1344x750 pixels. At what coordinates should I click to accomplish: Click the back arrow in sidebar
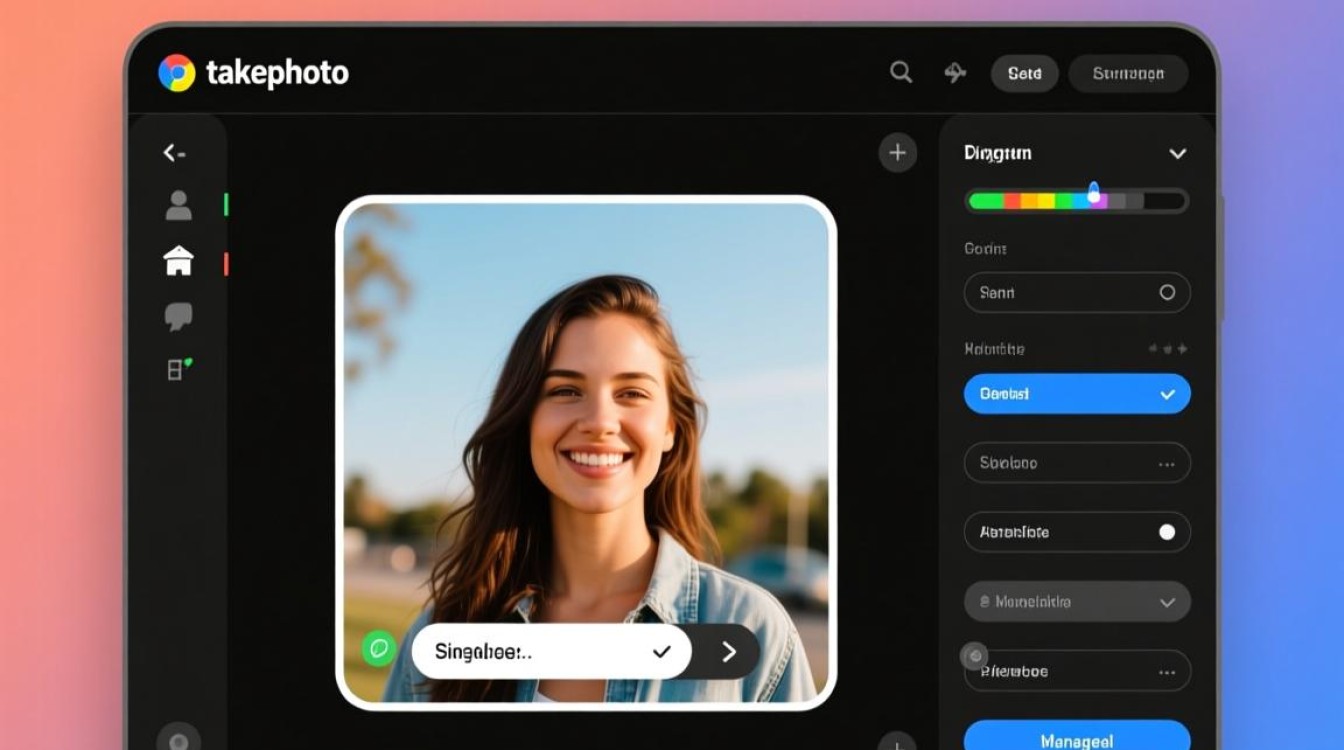coord(174,153)
